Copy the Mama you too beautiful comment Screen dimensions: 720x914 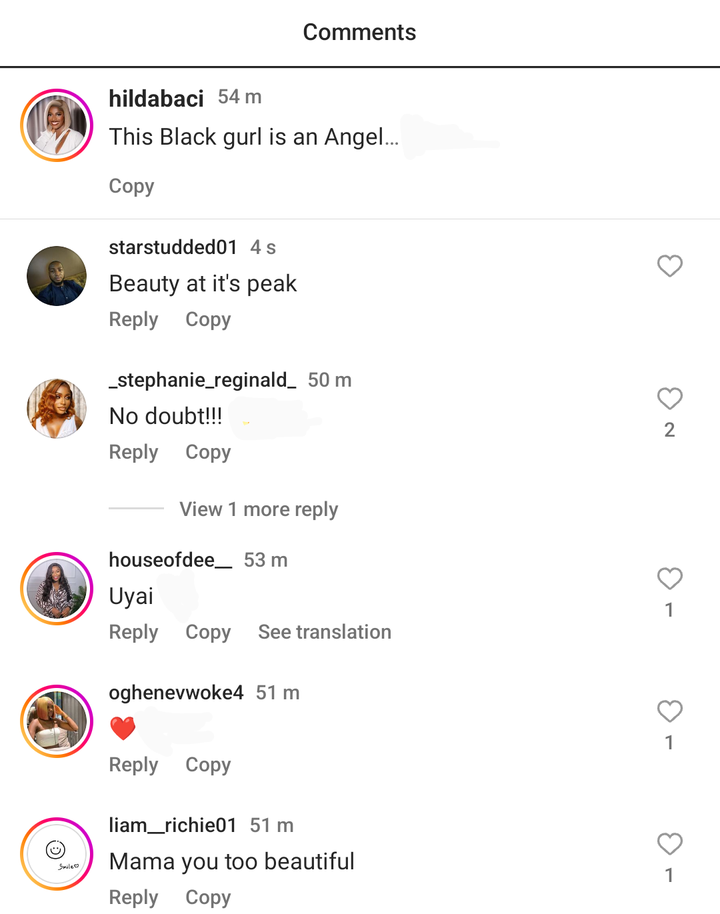pyautogui.click(x=208, y=897)
